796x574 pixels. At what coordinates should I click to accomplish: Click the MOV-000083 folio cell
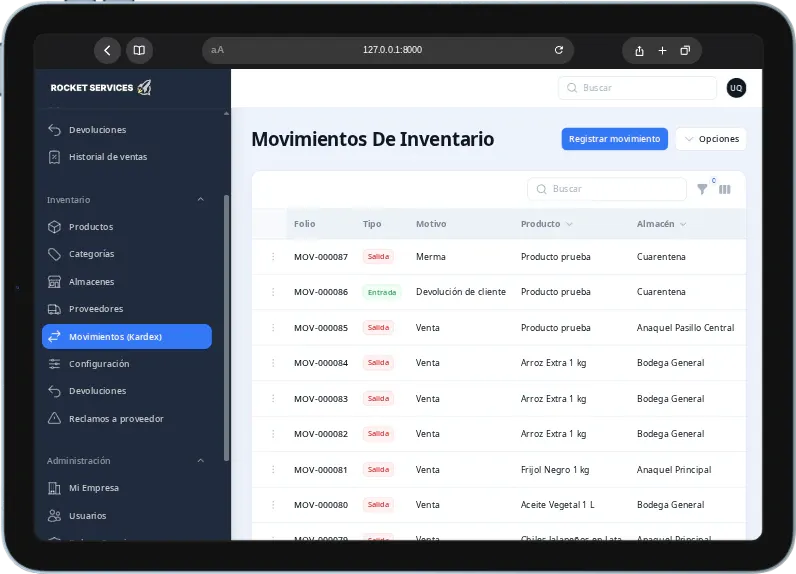click(321, 399)
